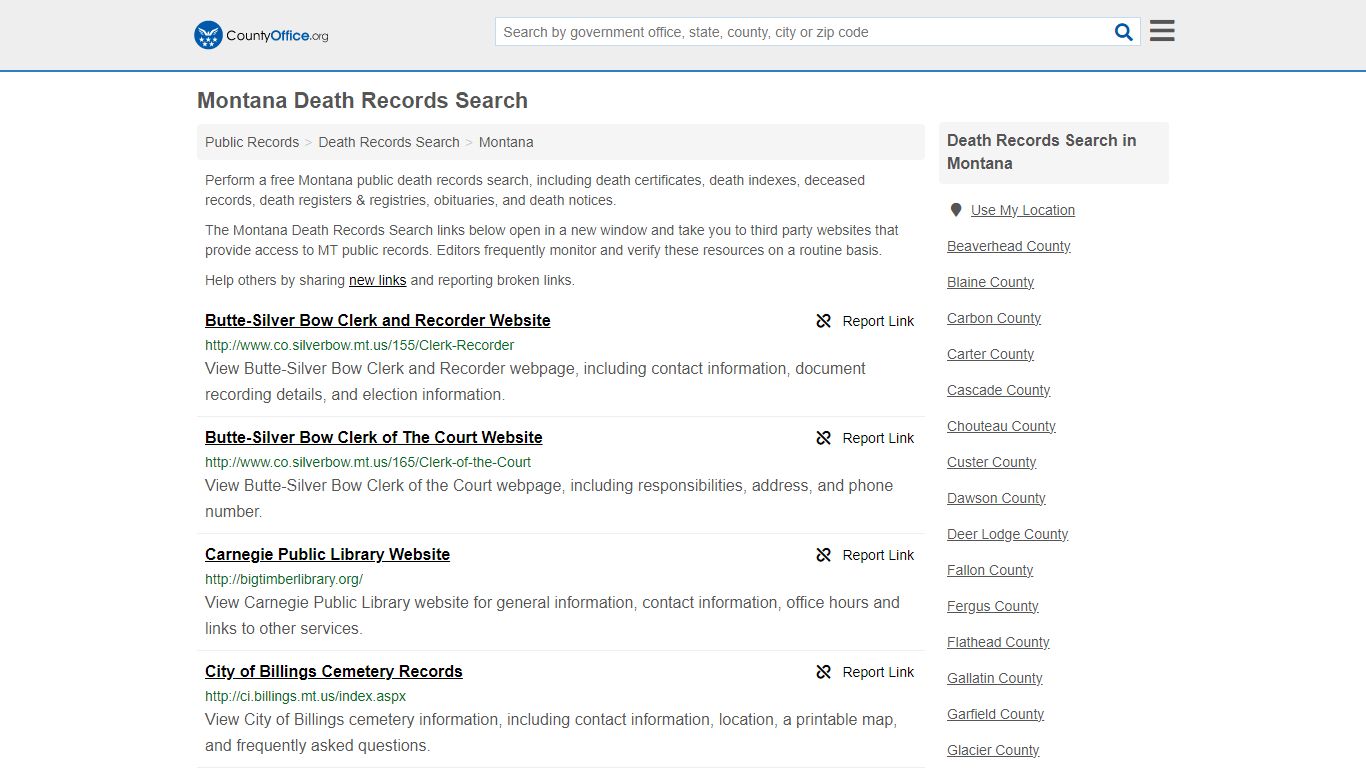
Task: Select Carter County
Action: click(x=991, y=354)
